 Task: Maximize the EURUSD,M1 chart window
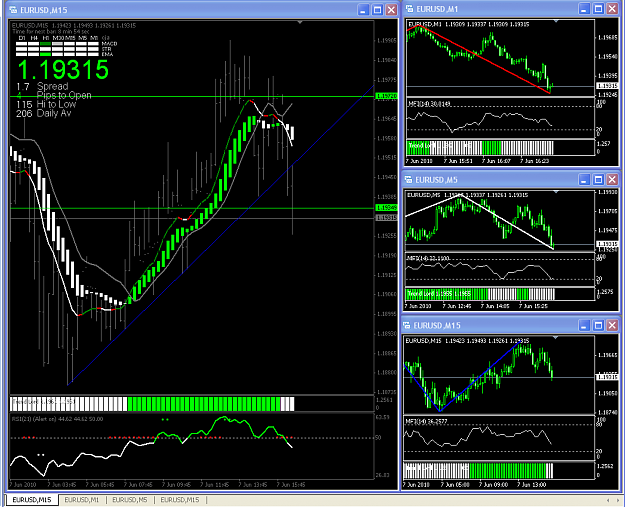click(x=598, y=9)
